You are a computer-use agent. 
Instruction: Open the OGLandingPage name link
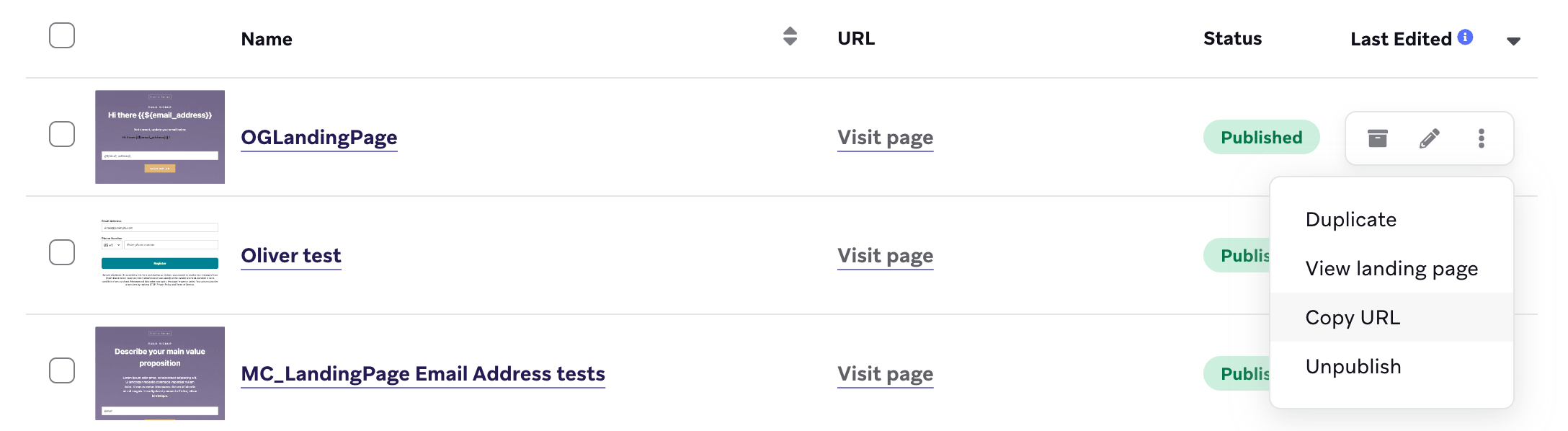(319, 137)
